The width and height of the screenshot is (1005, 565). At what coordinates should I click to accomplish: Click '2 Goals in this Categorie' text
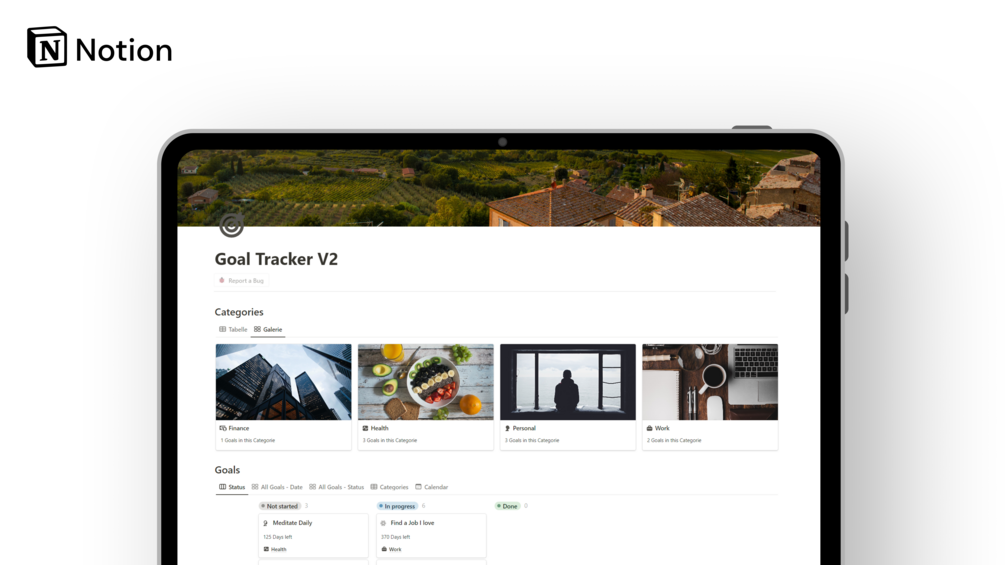point(674,440)
